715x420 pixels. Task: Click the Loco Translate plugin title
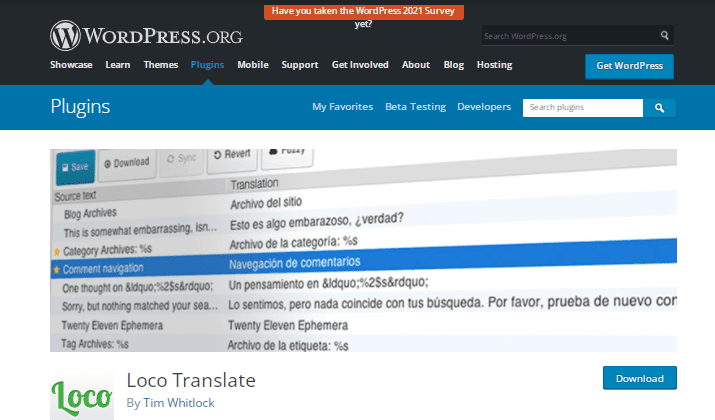191,380
